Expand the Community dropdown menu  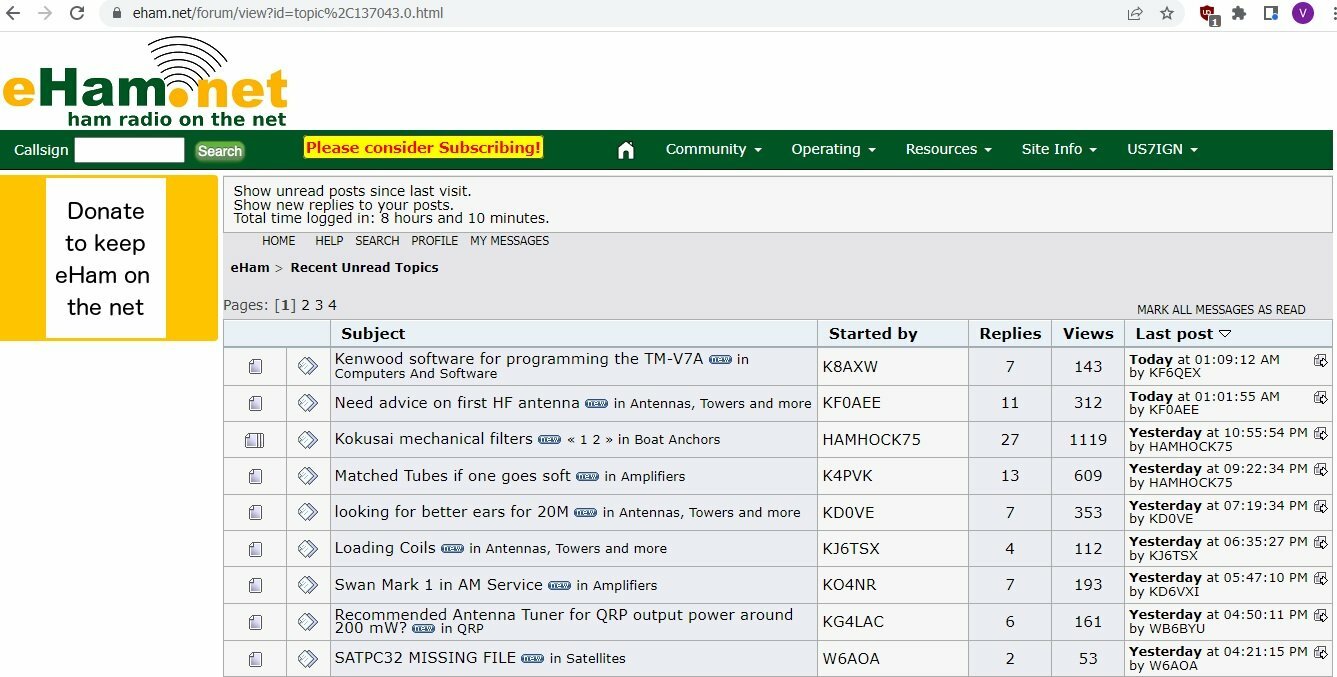[x=713, y=149]
